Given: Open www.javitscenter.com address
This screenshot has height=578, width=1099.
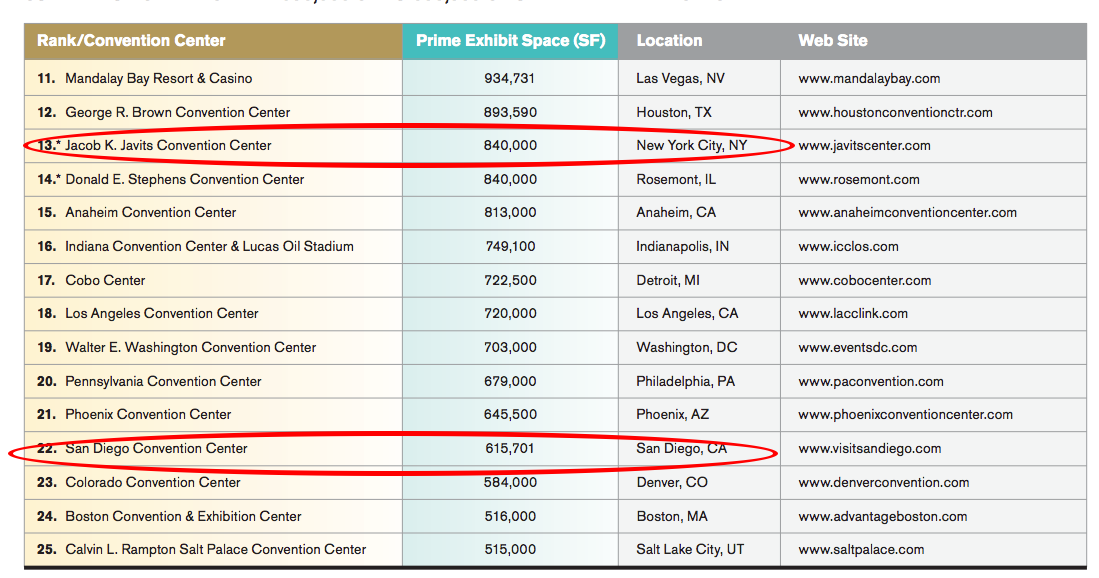Looking at the screenshot, I should [864, 146].
